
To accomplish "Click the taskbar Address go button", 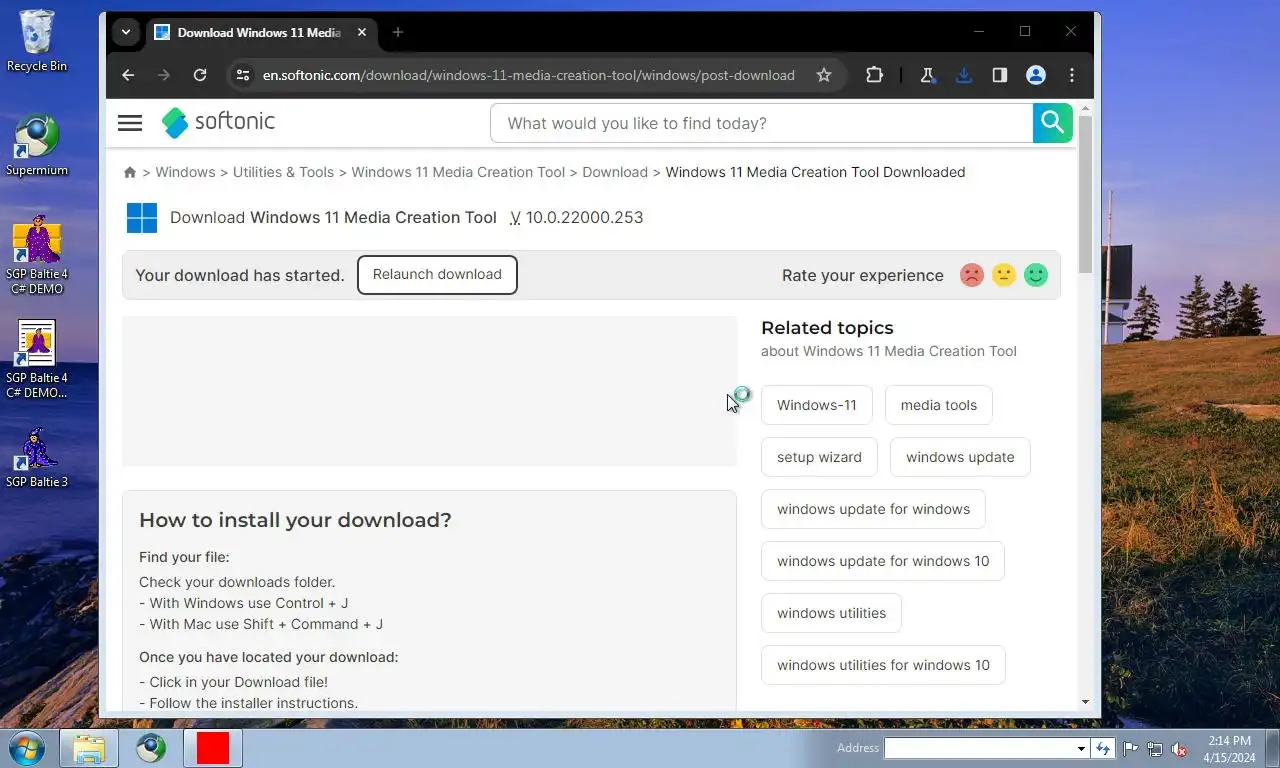I will pos(1103,748).
